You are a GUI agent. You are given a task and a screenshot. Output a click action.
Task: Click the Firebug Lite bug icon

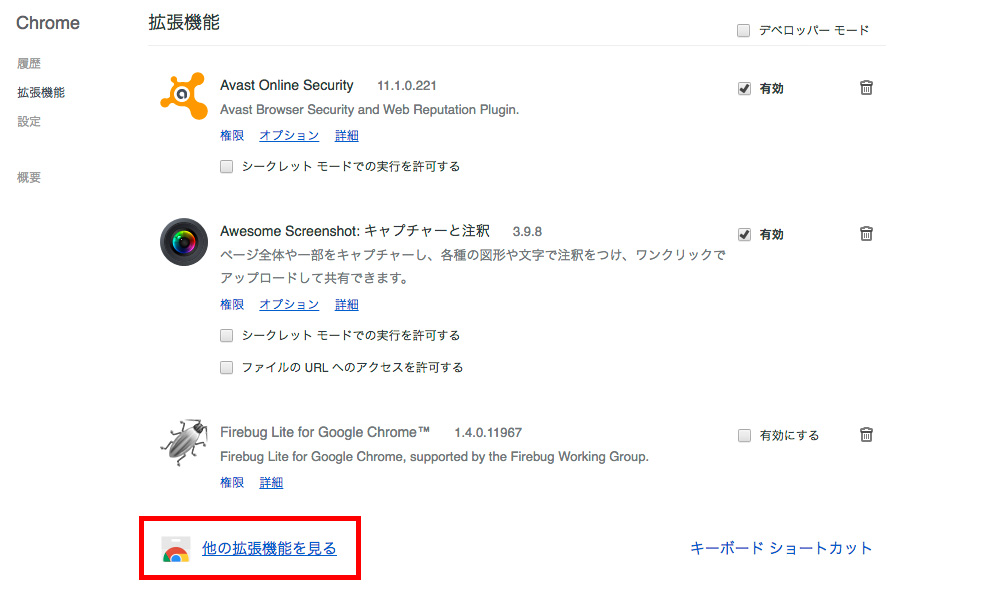click(x=184, y=442)
